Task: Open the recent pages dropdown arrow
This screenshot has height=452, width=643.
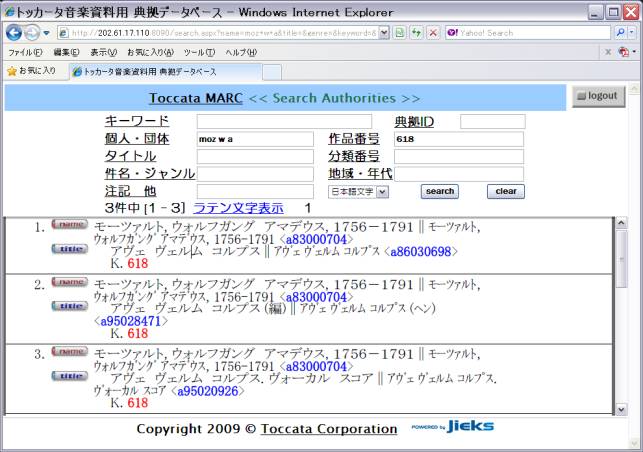Action: 46,33
